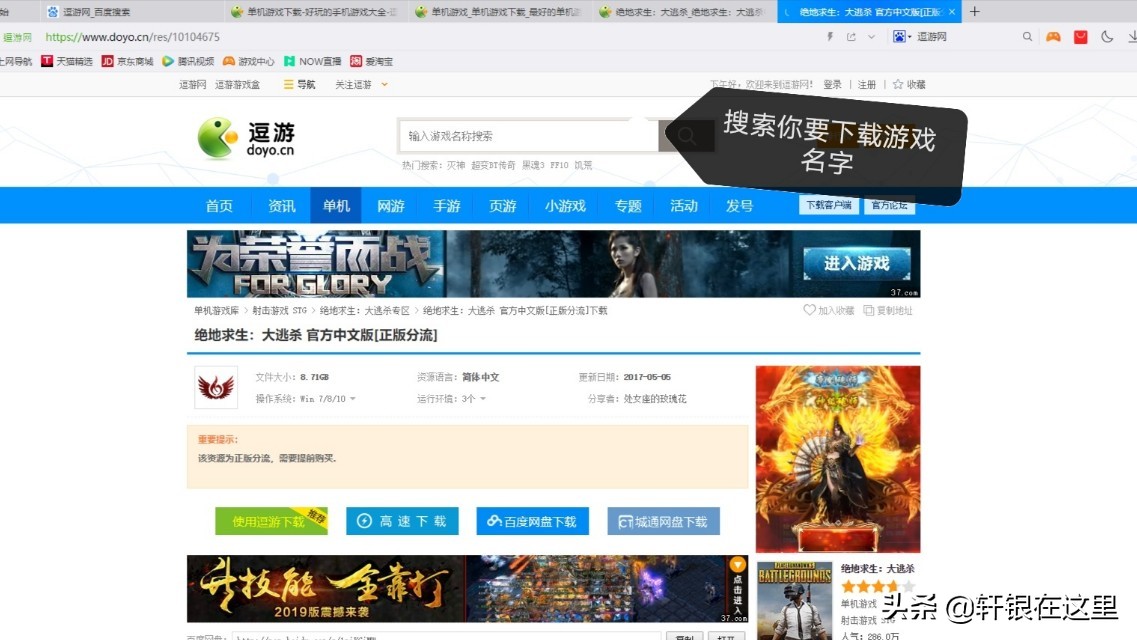The height and width of the screenshot is (640, 1137).
Task: Click the browser search magnifier icon
Action: point(1028,37)
